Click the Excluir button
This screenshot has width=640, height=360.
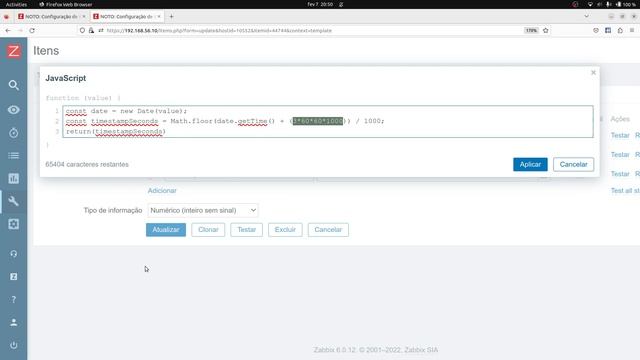[285, 230]
